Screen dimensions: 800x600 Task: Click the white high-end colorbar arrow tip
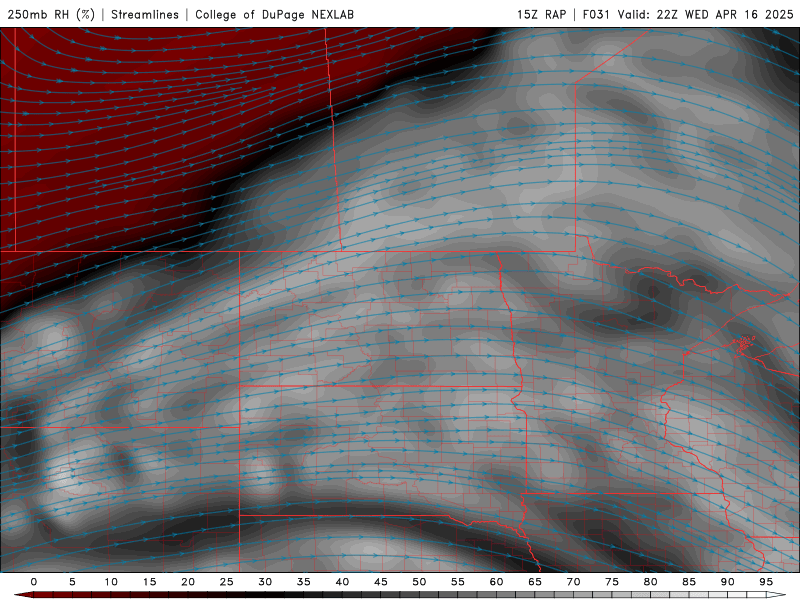click(777, 595)
